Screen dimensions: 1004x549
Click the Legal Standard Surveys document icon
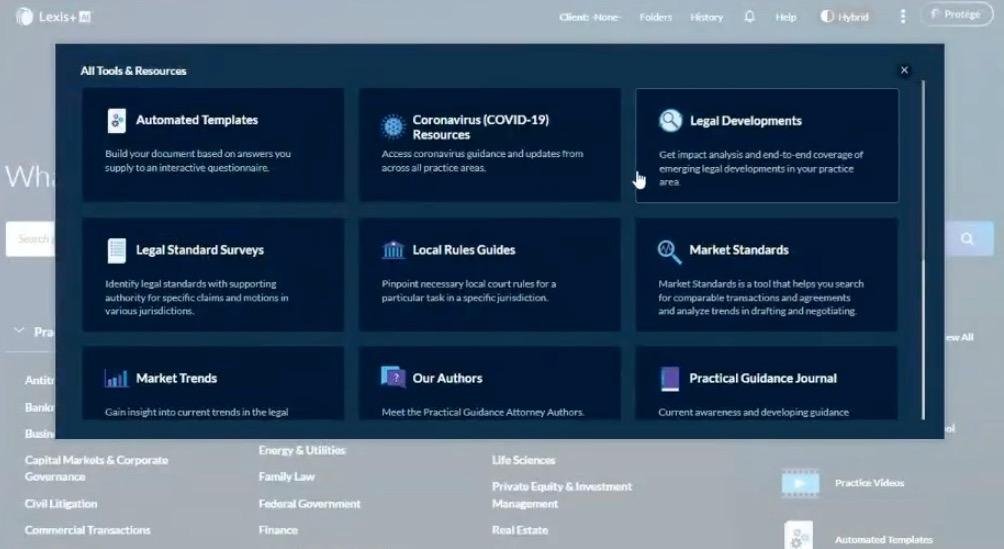click(117, 250)
